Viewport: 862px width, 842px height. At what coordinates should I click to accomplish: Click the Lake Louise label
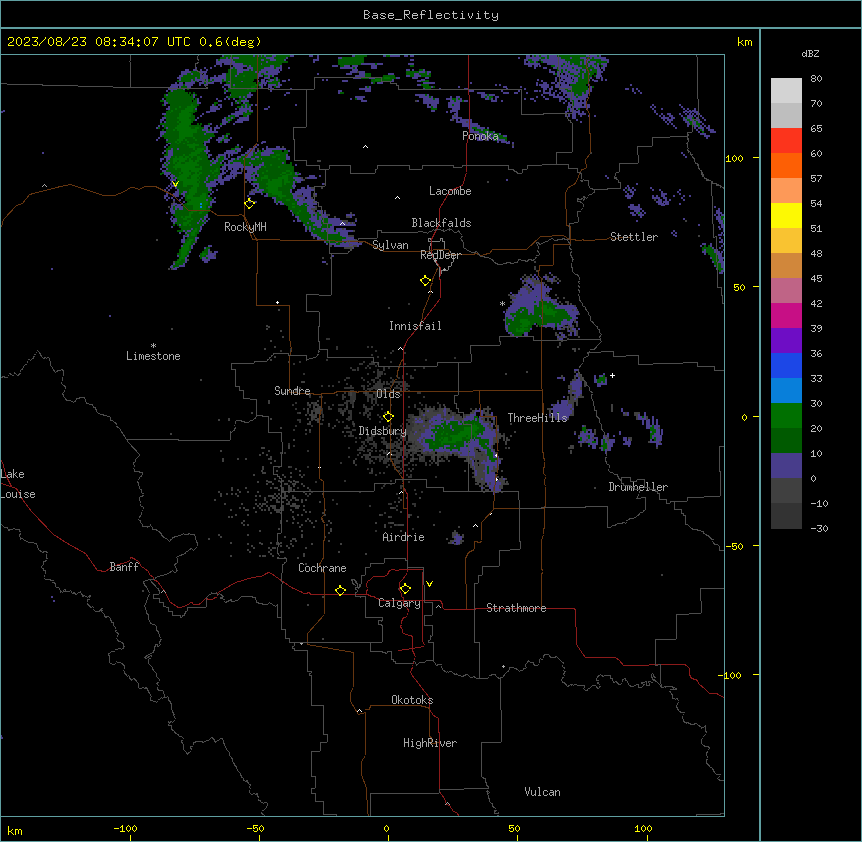click(x=18, y=484)
